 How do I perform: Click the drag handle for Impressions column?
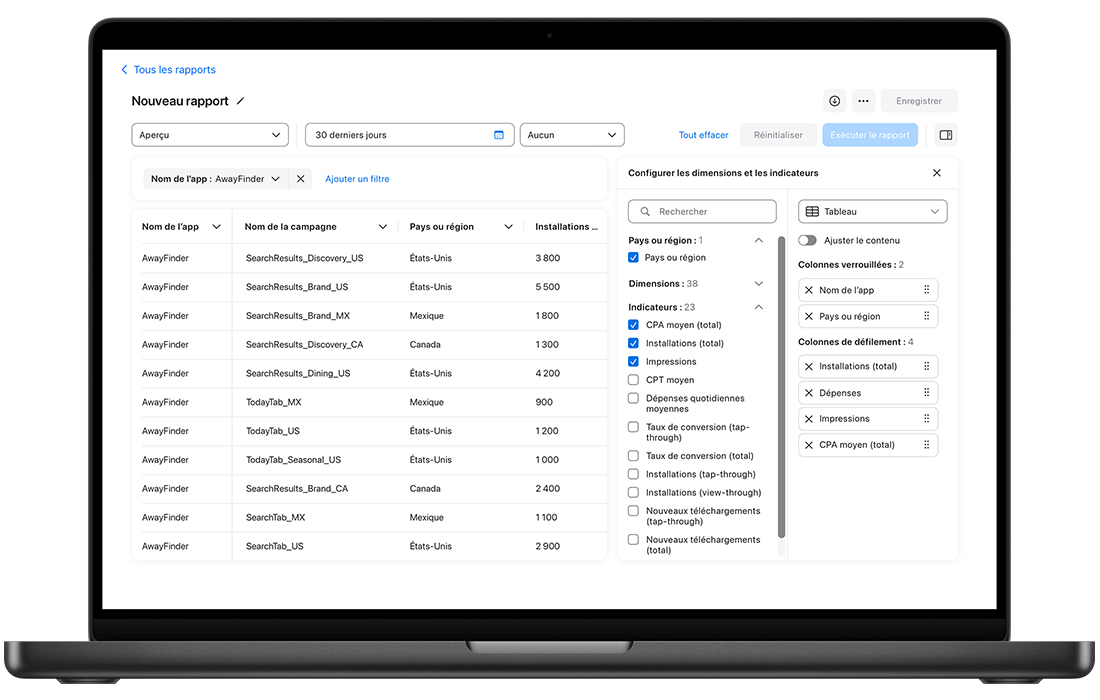(x=926, y=419)
